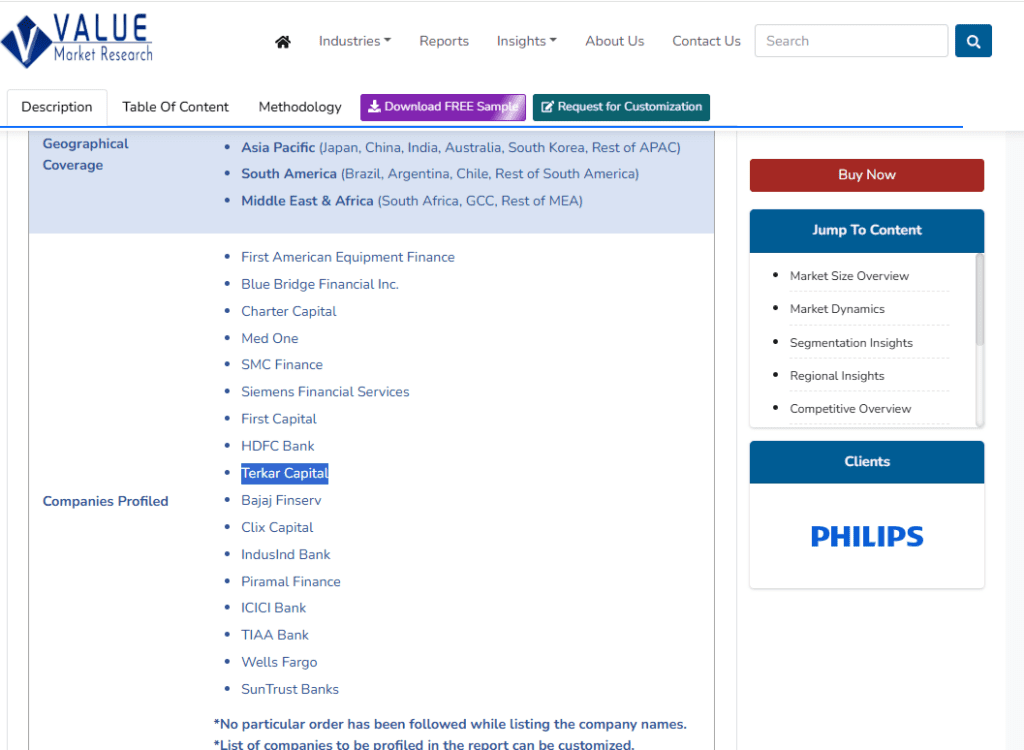1024x750 pixels.
Task: Open the Insights dropdown menu
Action: click(526, 41)
